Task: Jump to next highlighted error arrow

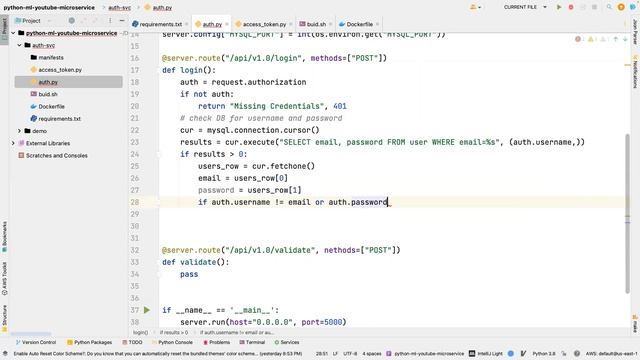Action: (x=625, y=39)
